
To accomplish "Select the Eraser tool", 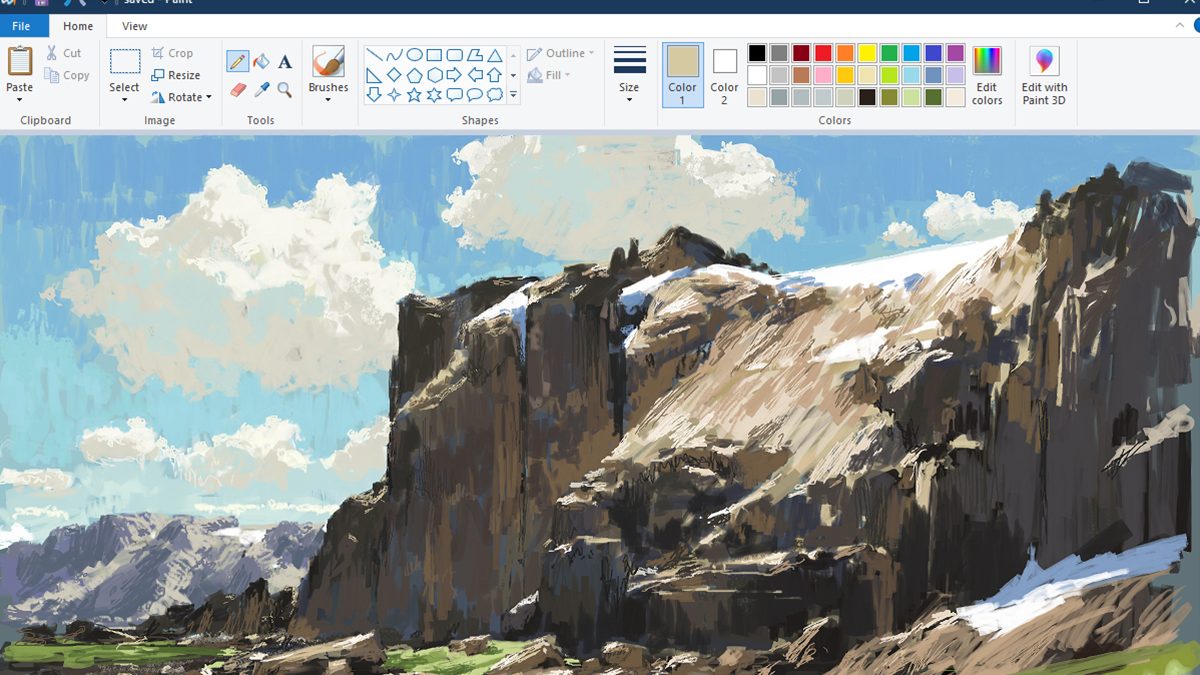I will tap(237, 89).
